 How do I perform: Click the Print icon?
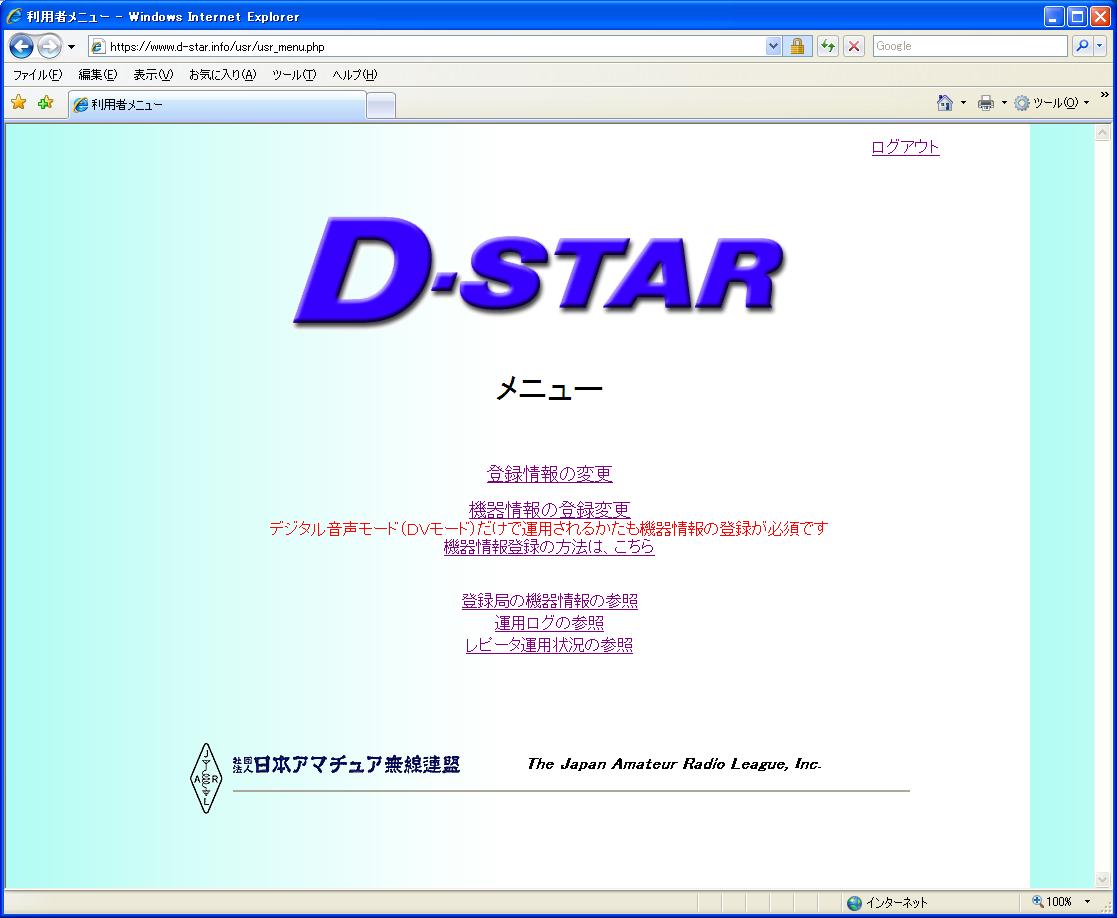(986, 103)
